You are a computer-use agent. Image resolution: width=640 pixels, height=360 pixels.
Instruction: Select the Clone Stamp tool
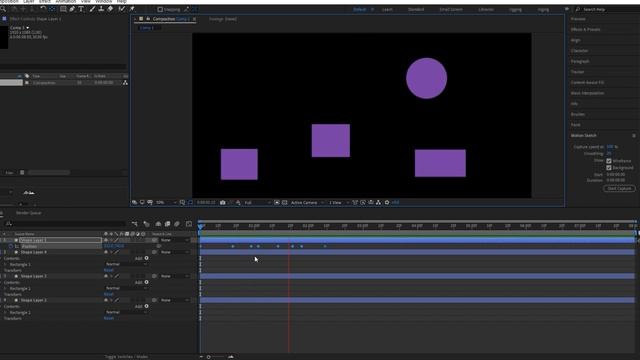click(x=101, y=9)
